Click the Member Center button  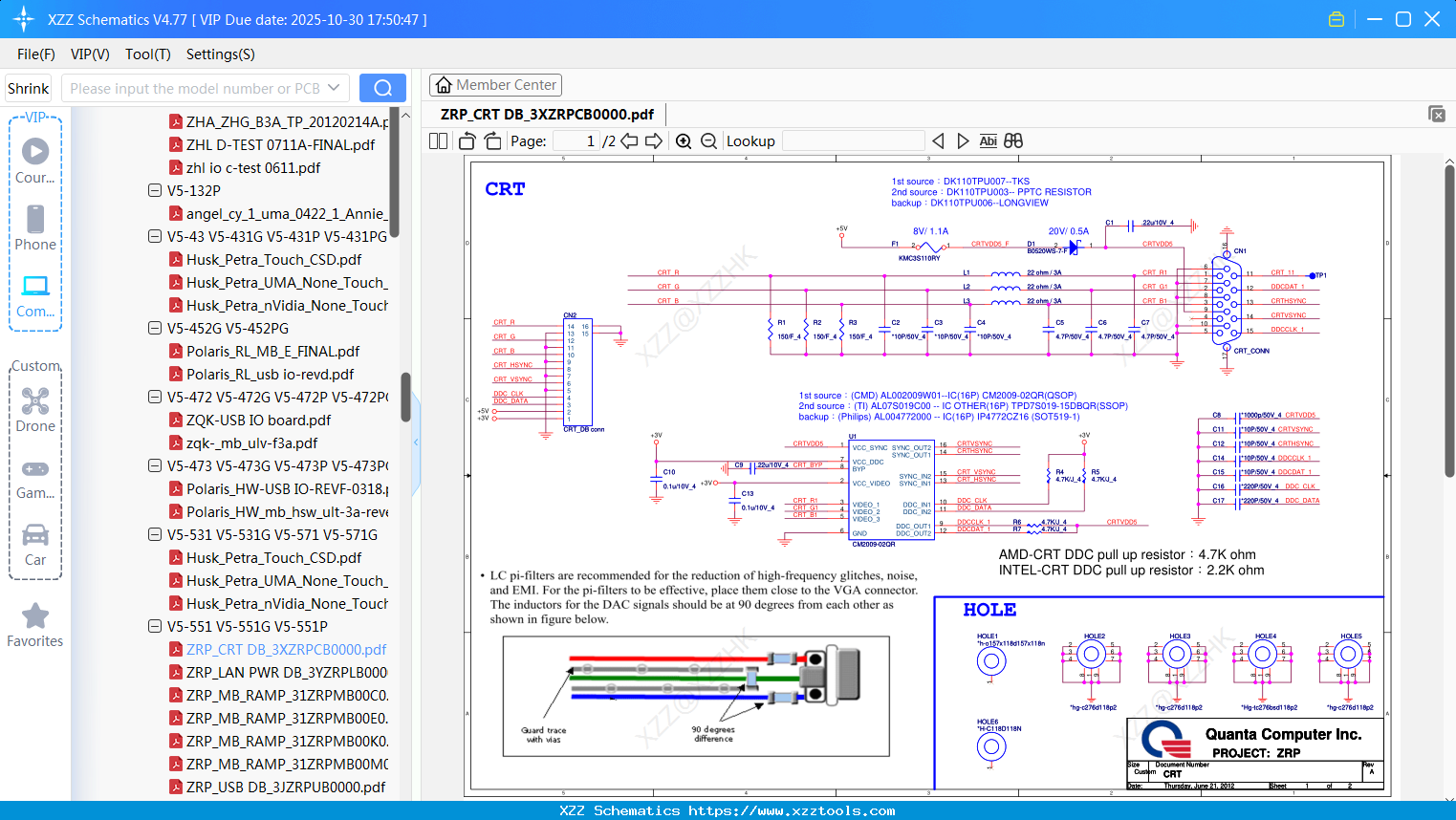click(495, 85)
